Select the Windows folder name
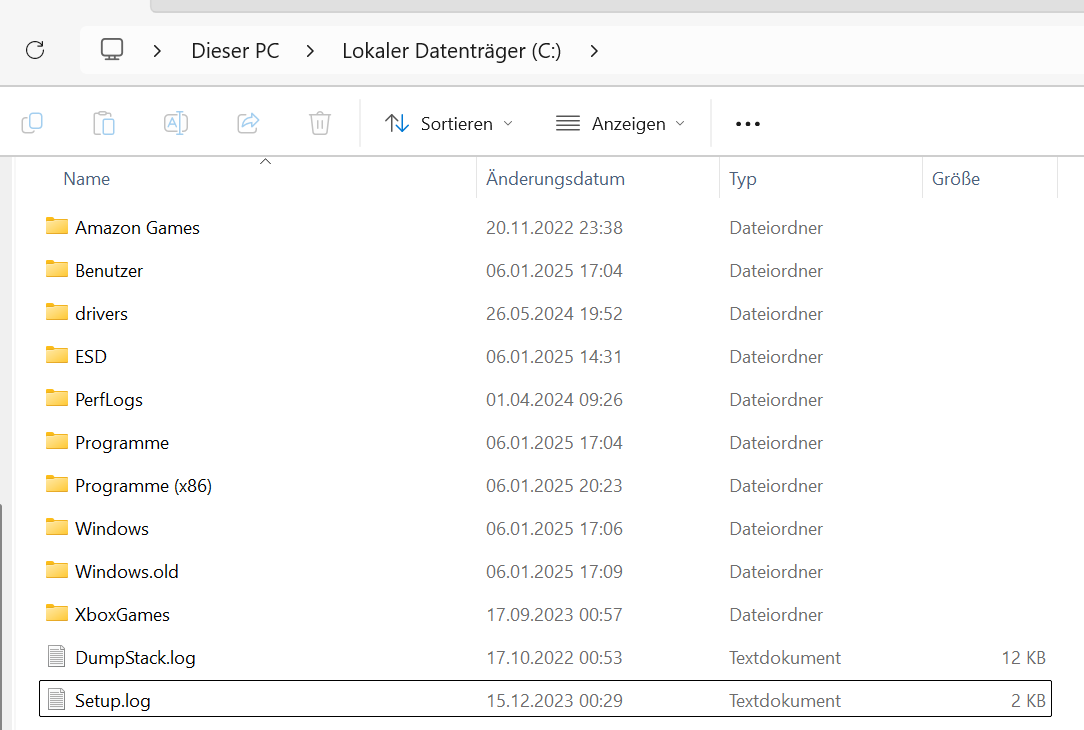This screenshot has width=1084, height=730. tap(111, 528)
